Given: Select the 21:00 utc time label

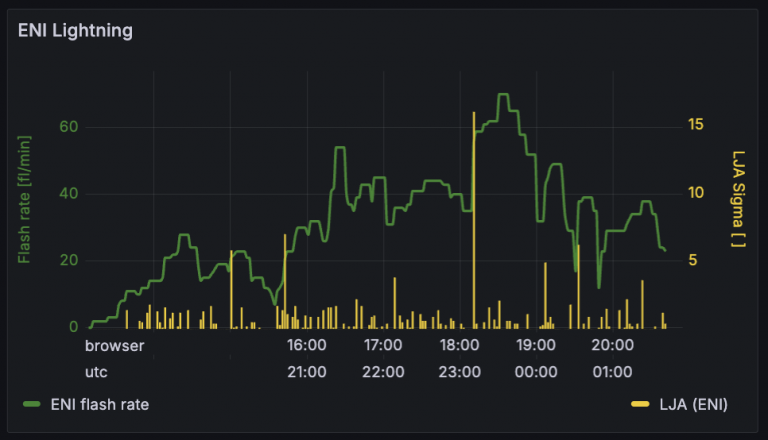Looking at the screenshot, I should point(307,372).
